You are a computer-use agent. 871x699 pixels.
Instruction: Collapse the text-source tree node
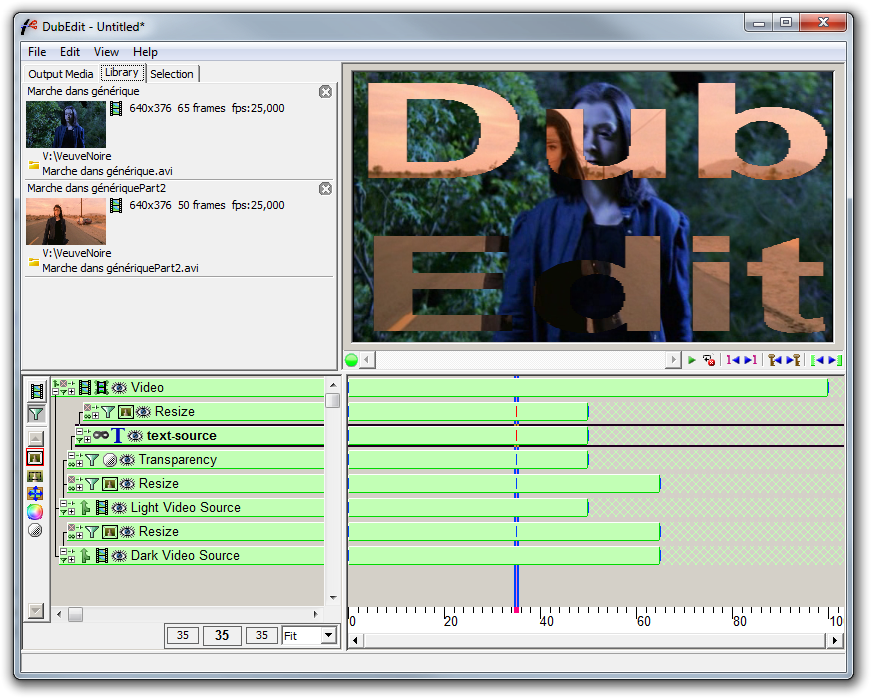click(x=79, y=432)
